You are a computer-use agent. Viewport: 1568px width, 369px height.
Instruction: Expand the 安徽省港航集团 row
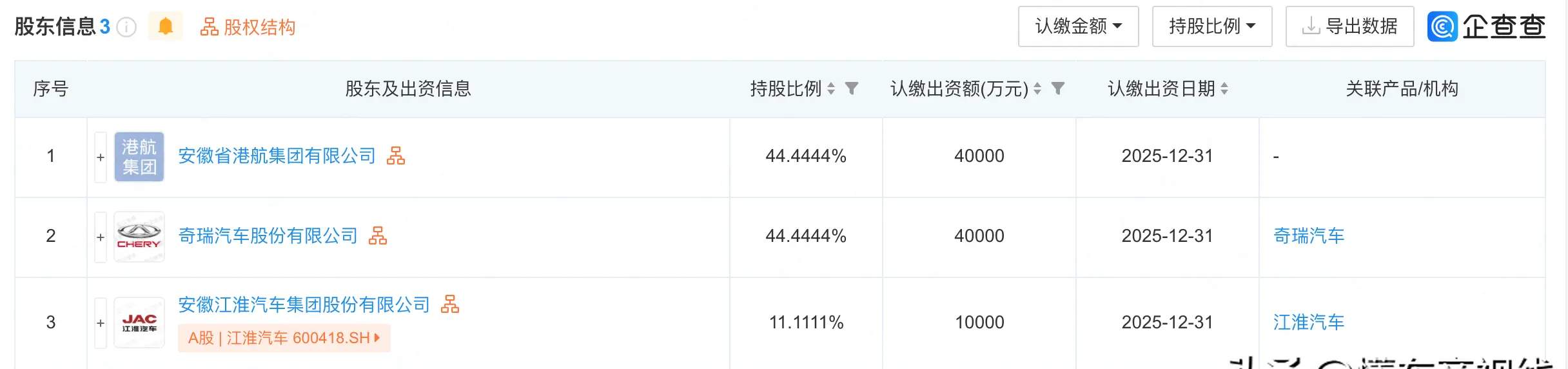point(101,157)
